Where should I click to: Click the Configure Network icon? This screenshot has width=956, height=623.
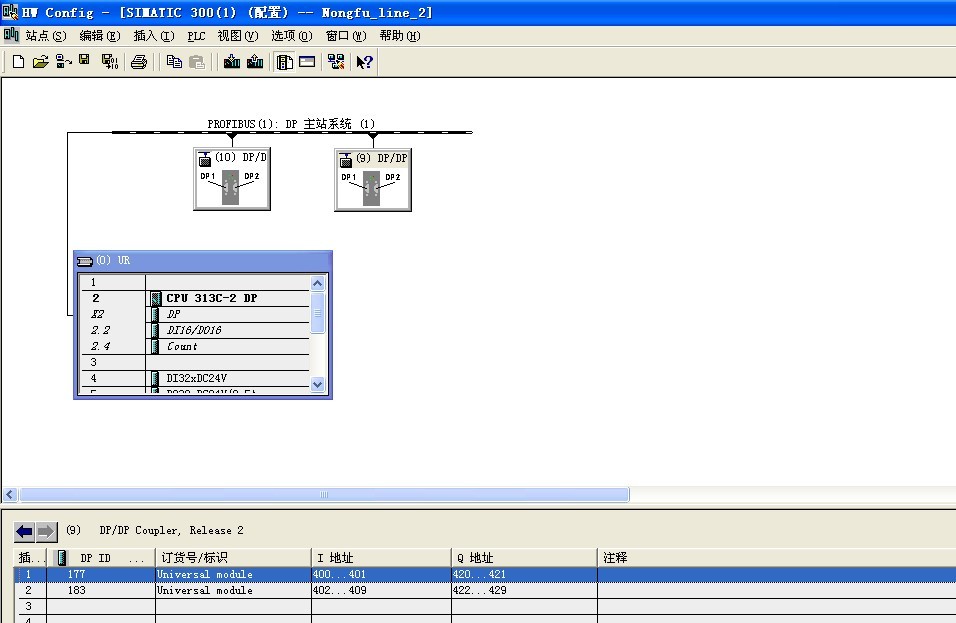pos(336,62)
